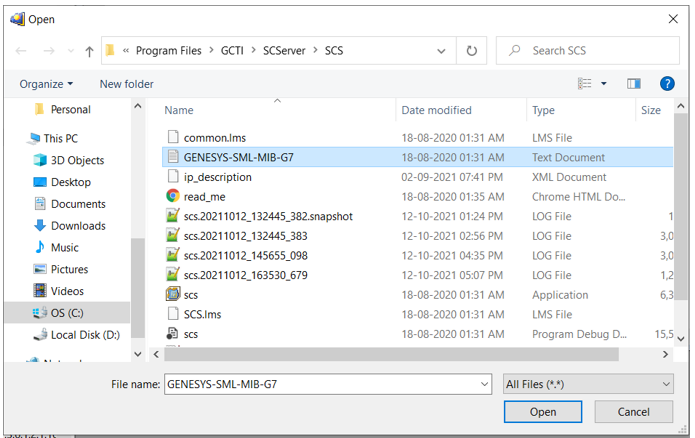Toggle the preview pane icon

pos(633,84)
